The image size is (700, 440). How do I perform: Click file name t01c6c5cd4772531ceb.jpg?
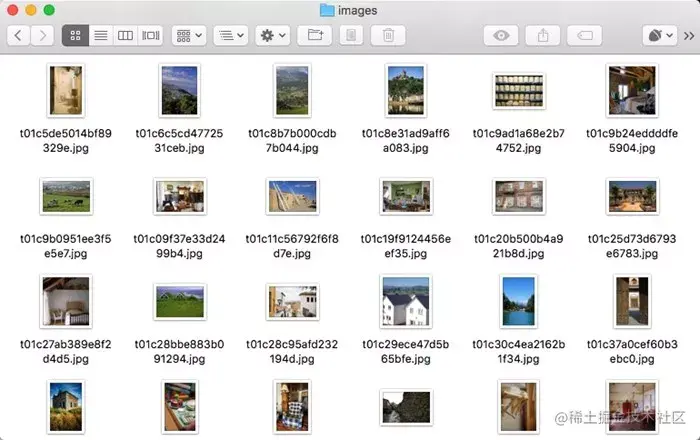point(179,141)
